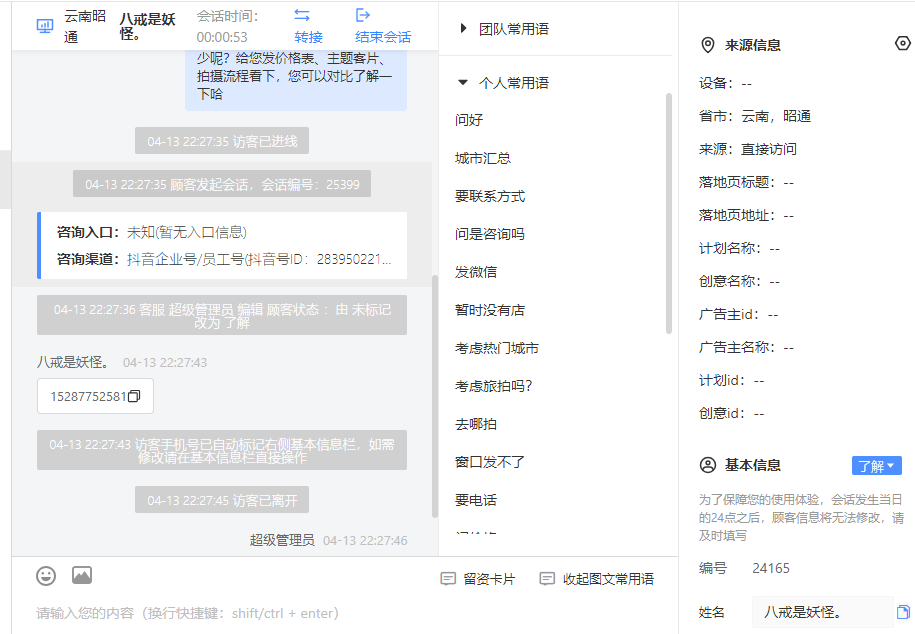Click the 转接 transfer link
The image size is (915, 634).
(309, 37)
